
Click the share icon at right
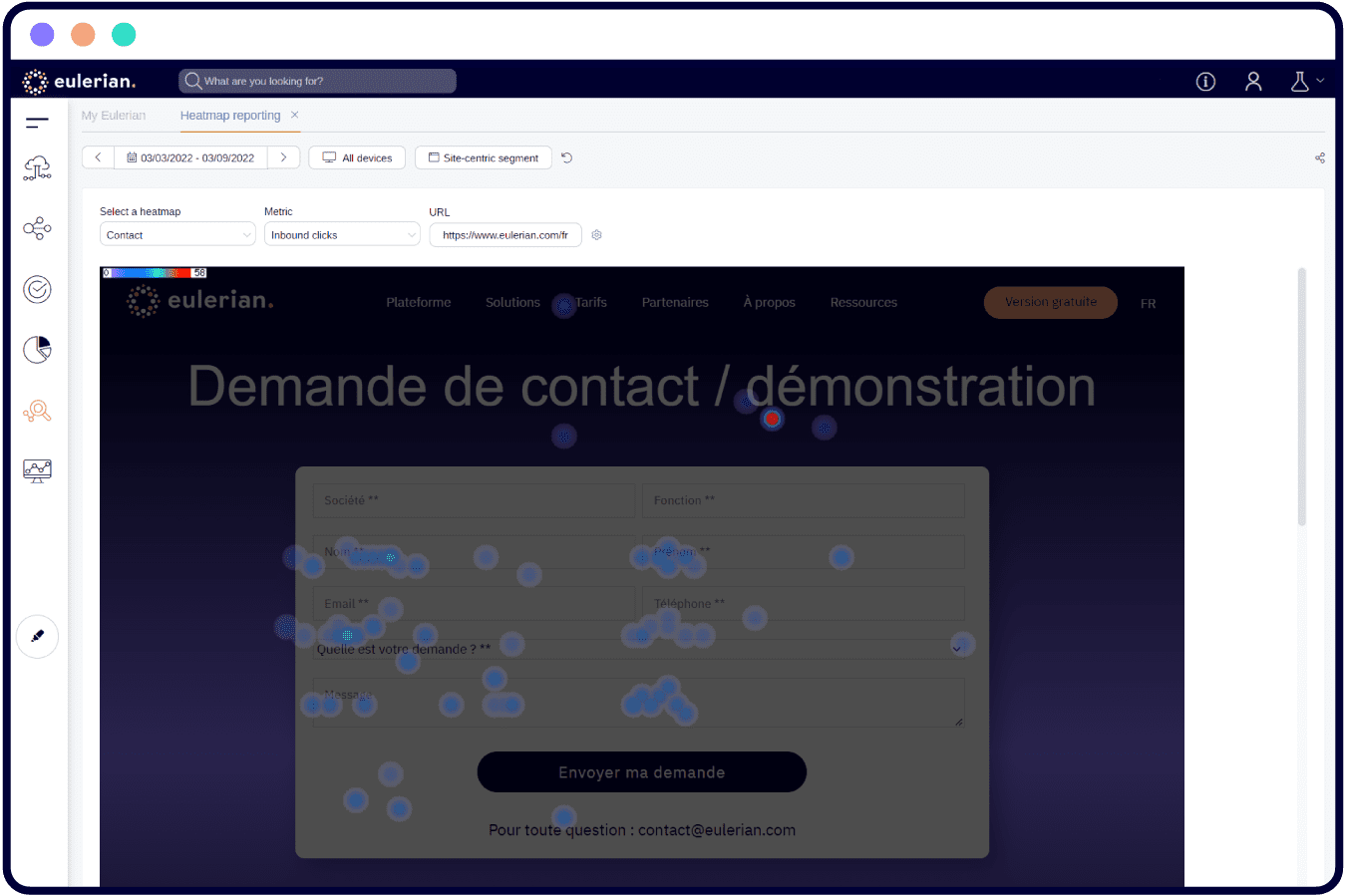(x=1319, y=157)
